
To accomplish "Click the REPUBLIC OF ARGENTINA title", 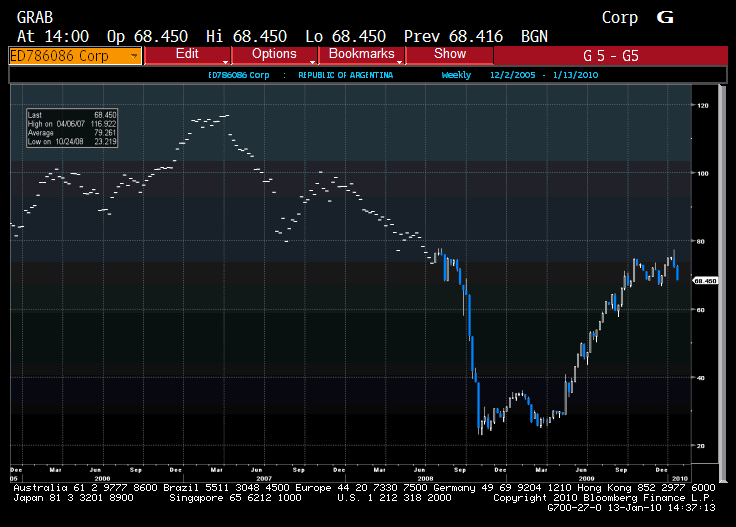I will click(x=345, y=75).
